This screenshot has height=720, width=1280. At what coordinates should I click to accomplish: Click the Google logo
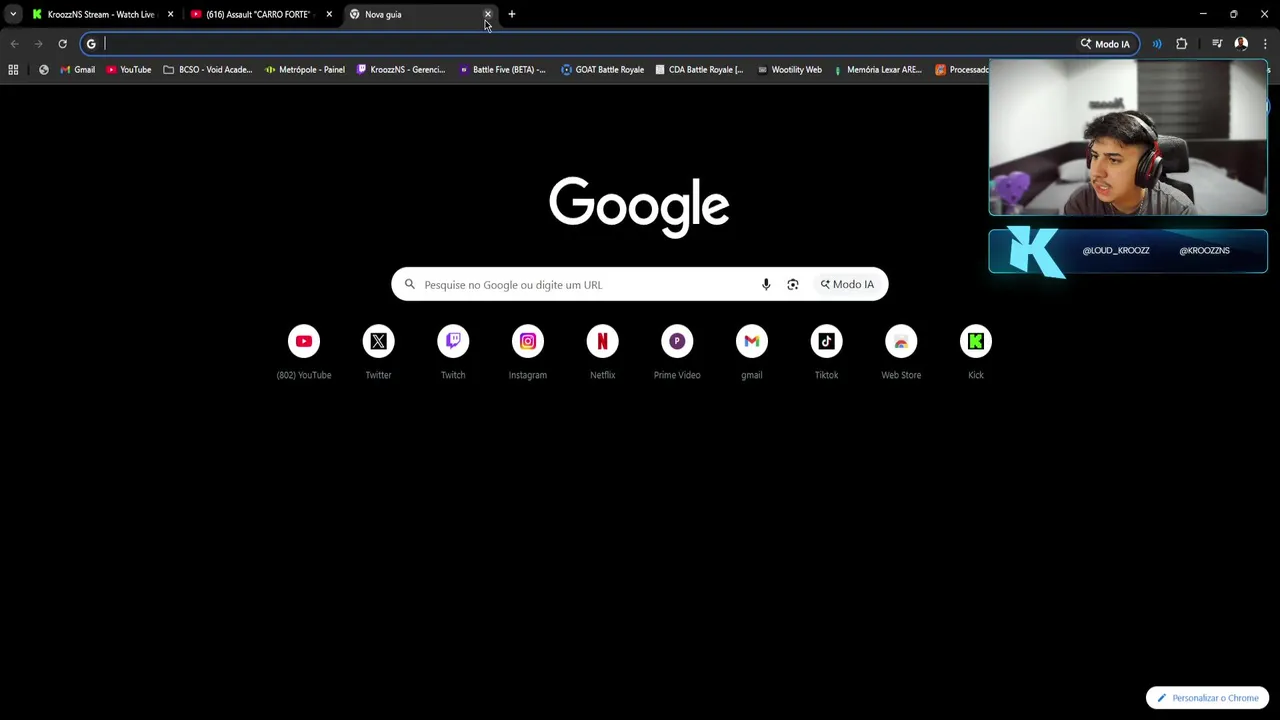[x=639, y=207]
